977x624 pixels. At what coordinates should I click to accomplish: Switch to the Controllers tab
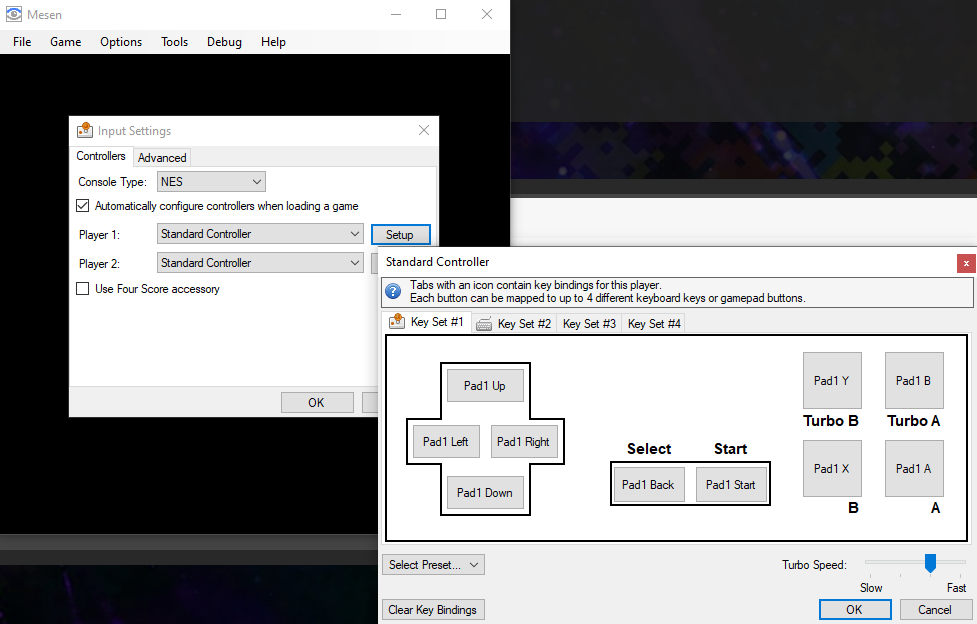[101, 156]
